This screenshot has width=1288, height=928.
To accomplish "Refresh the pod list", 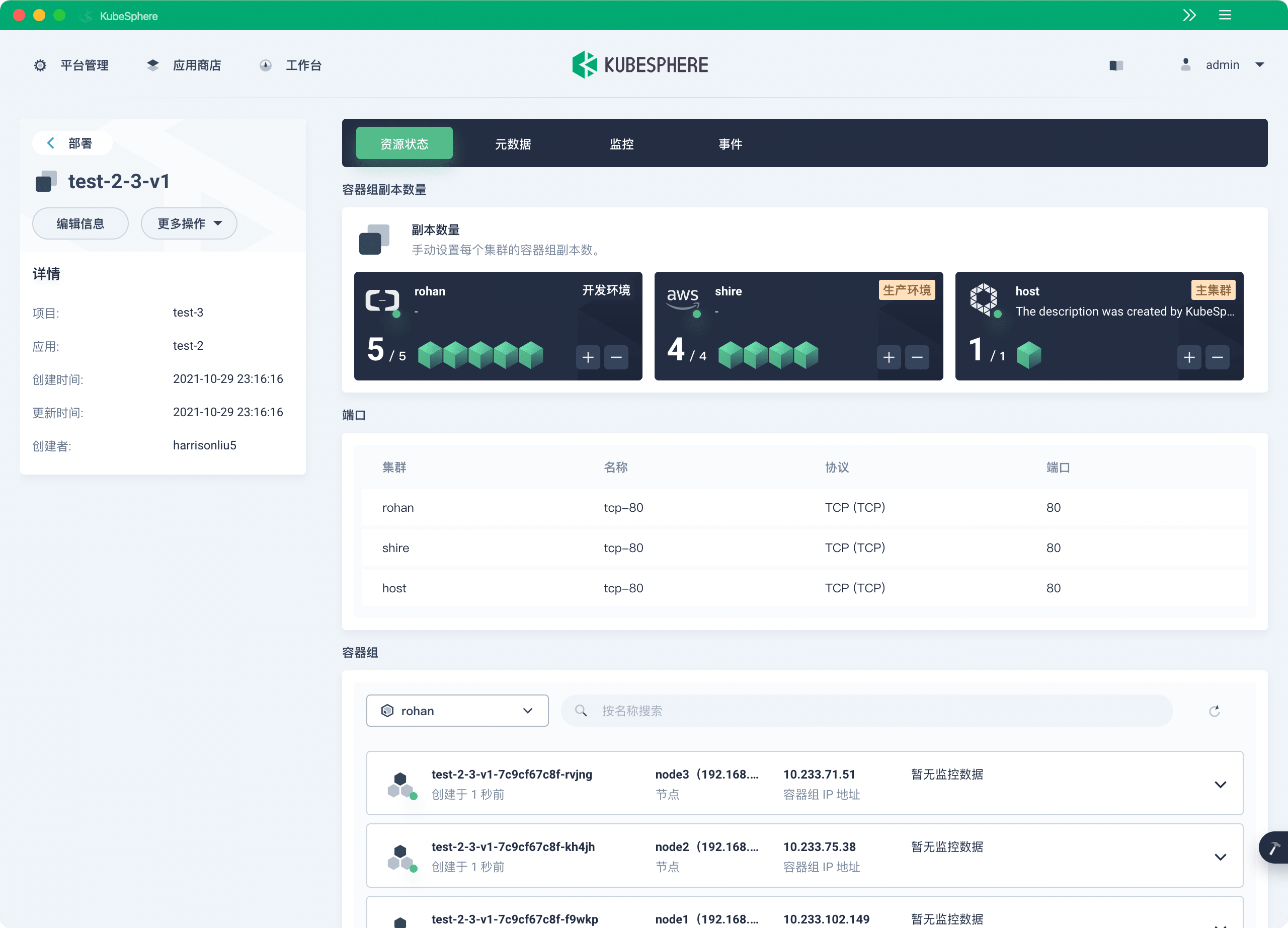I will 1214,711.
